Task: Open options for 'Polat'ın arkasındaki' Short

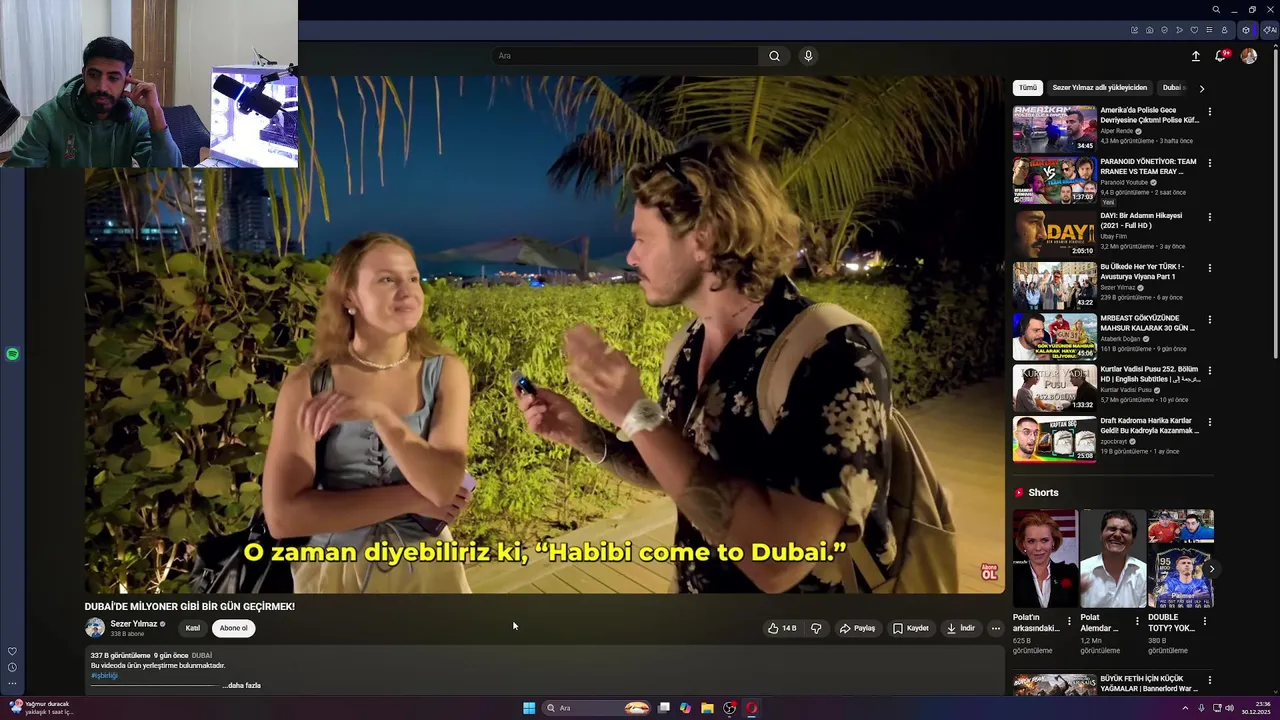Action: tap(1069, 621)
